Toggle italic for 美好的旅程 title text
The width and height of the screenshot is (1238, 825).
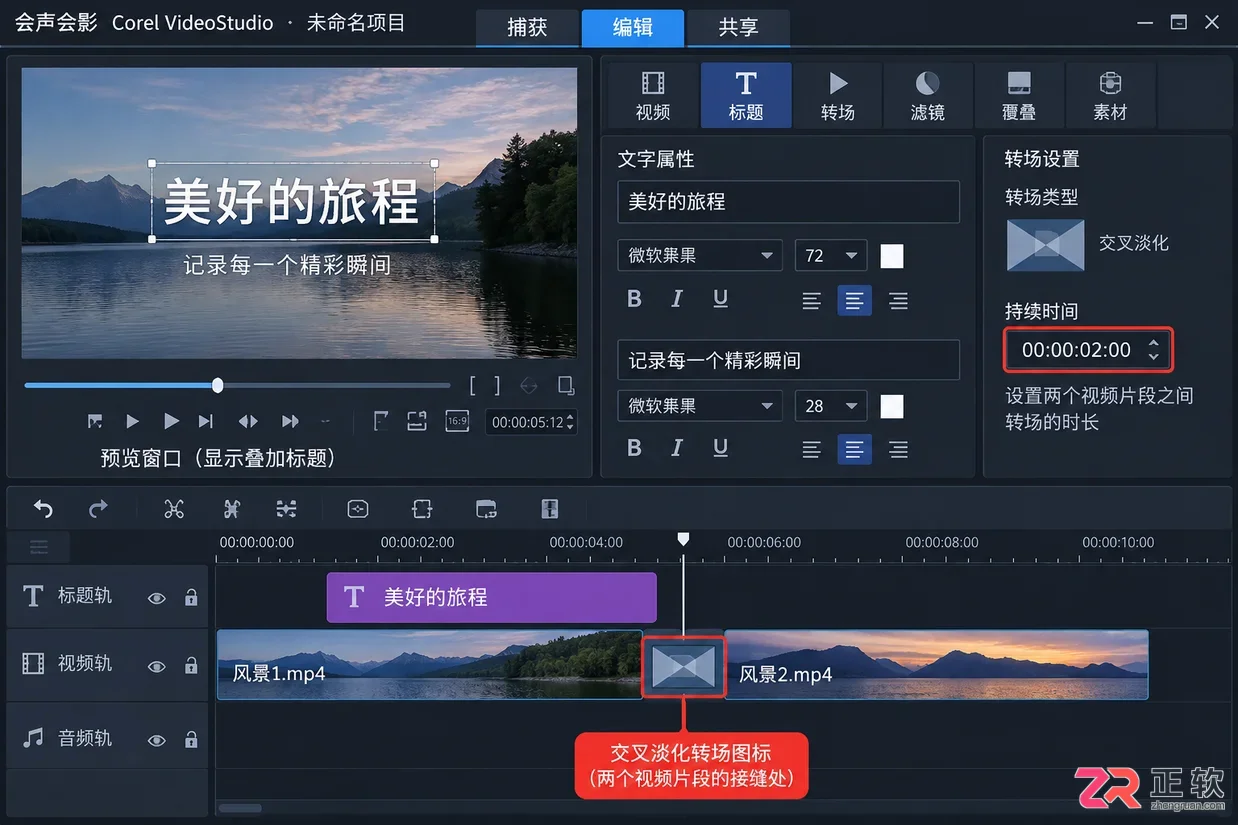(677, 299)
